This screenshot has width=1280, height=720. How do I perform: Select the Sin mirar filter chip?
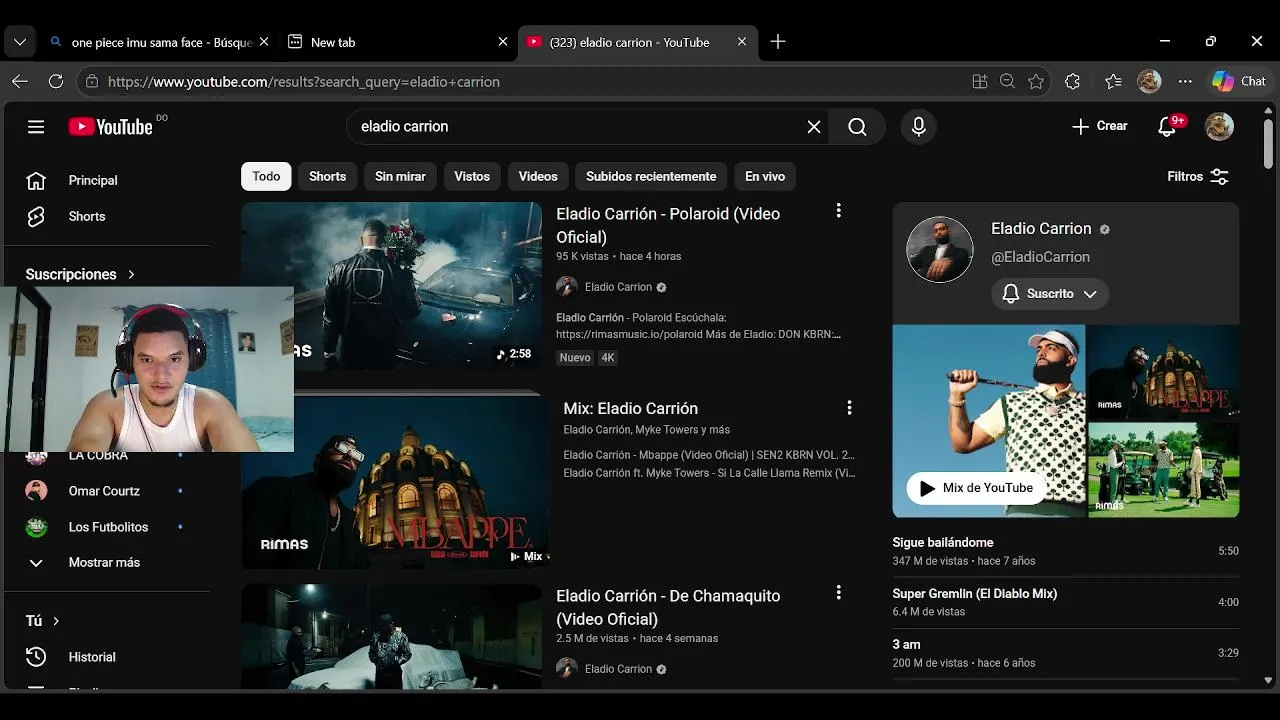tap(400, 176)
